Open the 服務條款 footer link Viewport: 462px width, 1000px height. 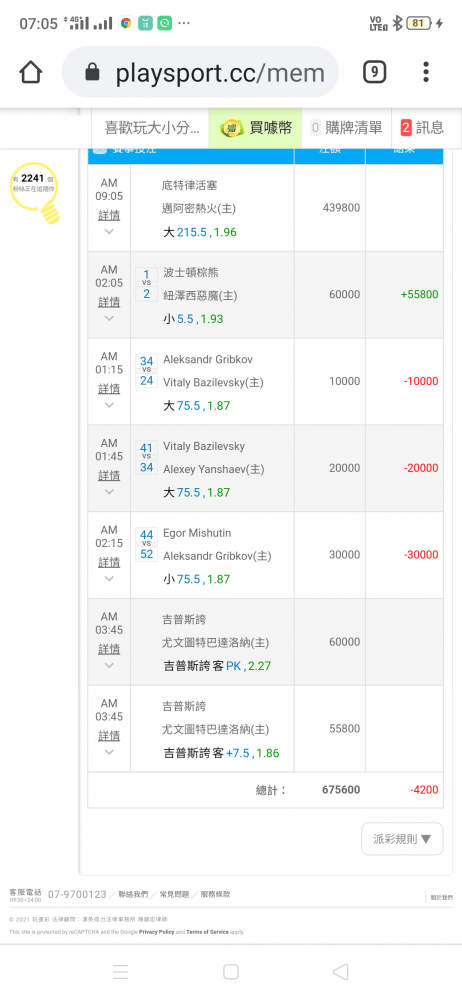pos(215,895)
